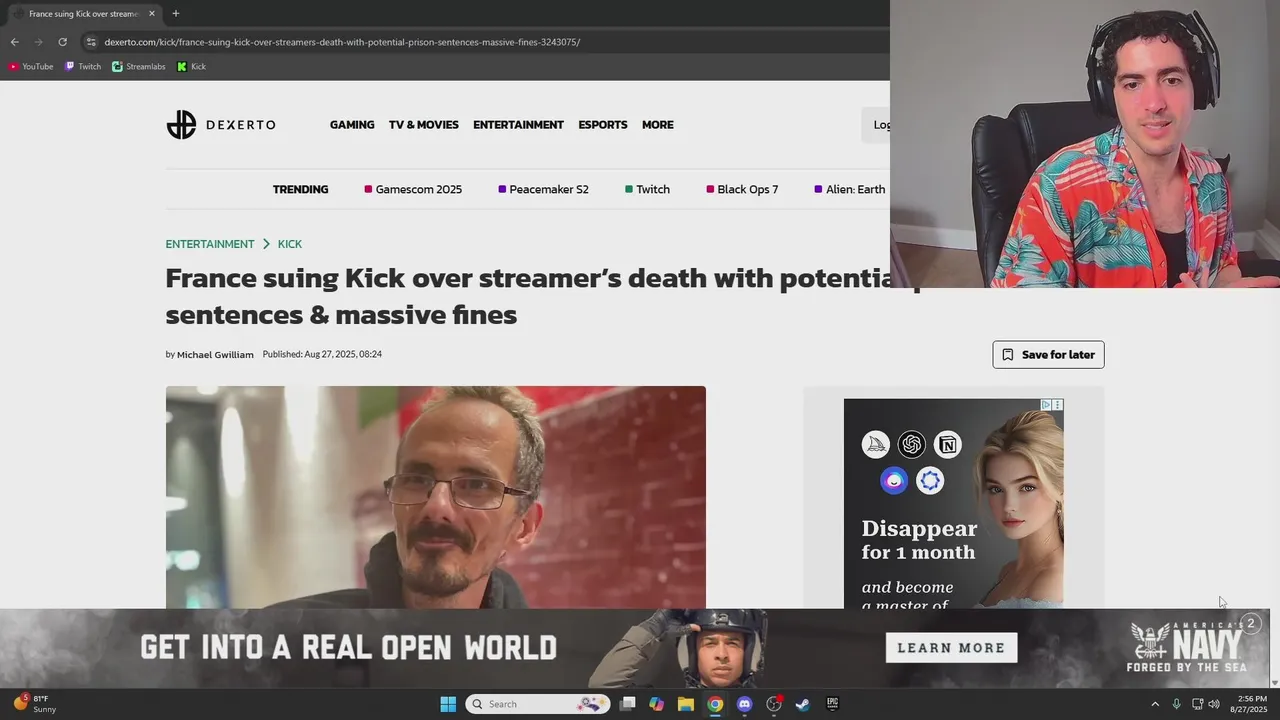
Task: Click LEARN MORE on the Navy banner ad
Action: coord(951,648)
